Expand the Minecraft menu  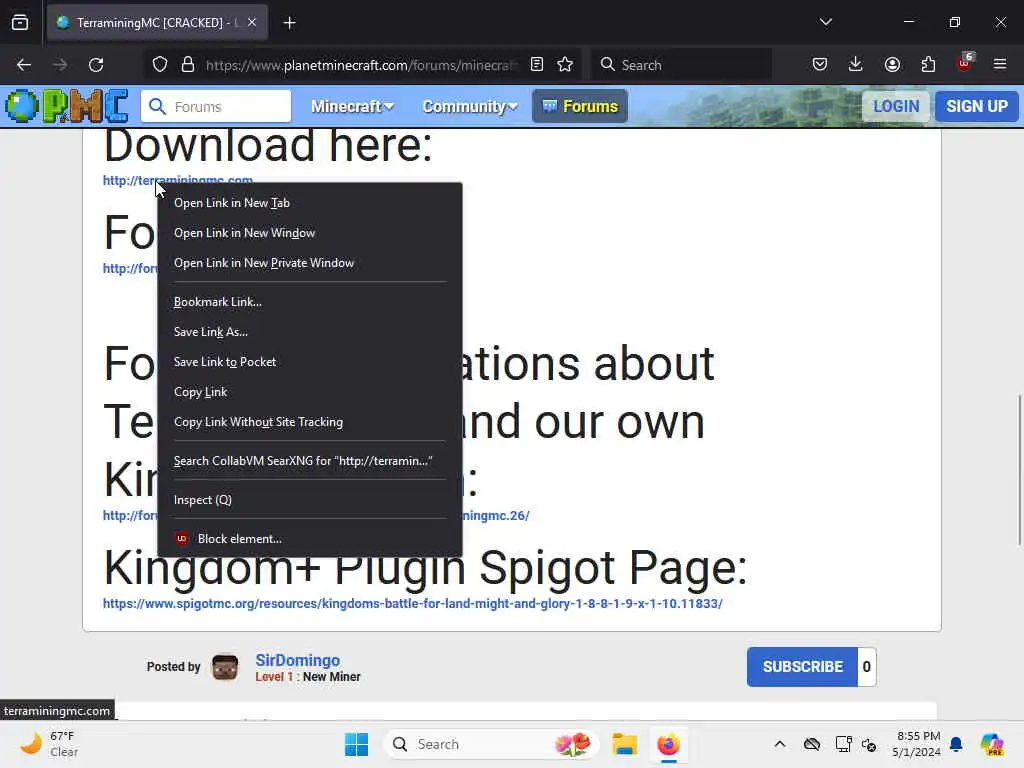[352, 106]
